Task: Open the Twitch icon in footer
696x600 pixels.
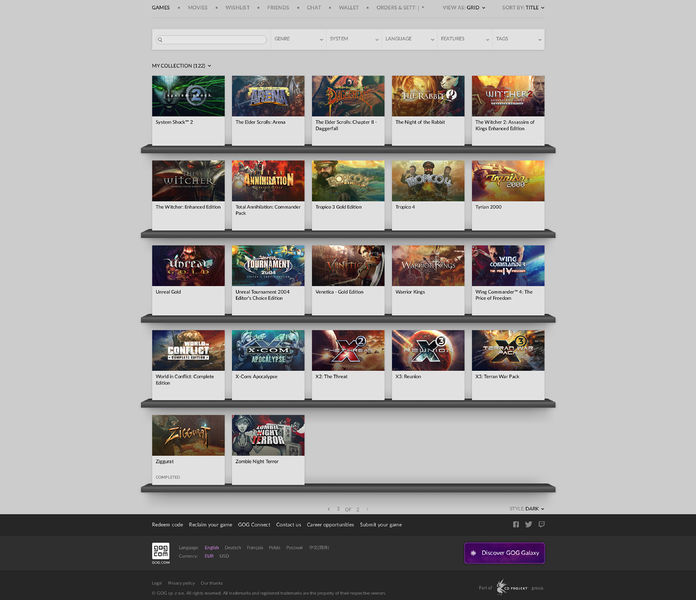Action: tap(542, 525)
